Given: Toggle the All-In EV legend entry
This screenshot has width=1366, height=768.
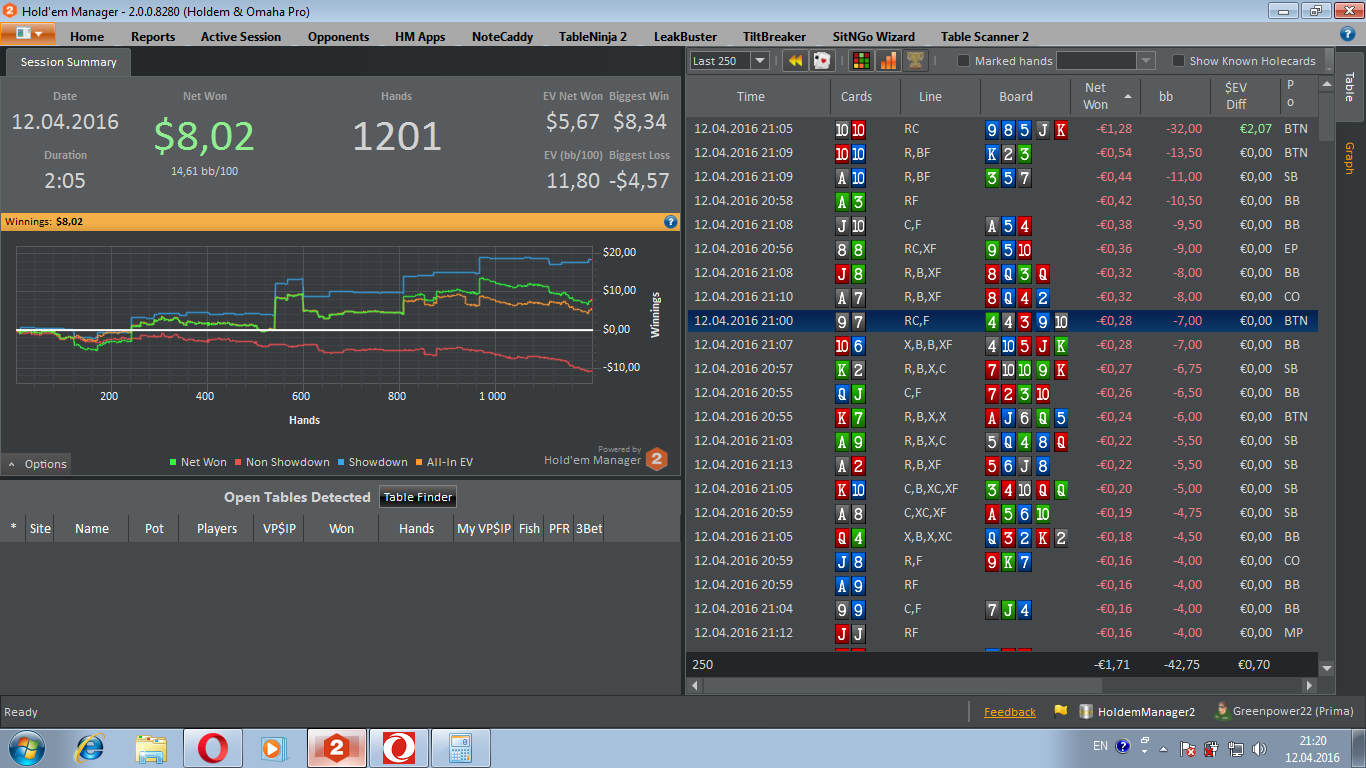Looking at the screenshot, I should click(444, 463).
